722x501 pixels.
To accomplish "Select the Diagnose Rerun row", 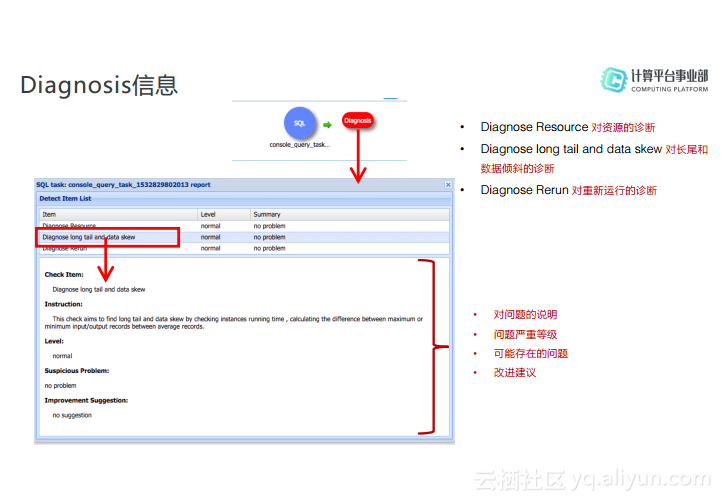I will (x=245, y=248).
